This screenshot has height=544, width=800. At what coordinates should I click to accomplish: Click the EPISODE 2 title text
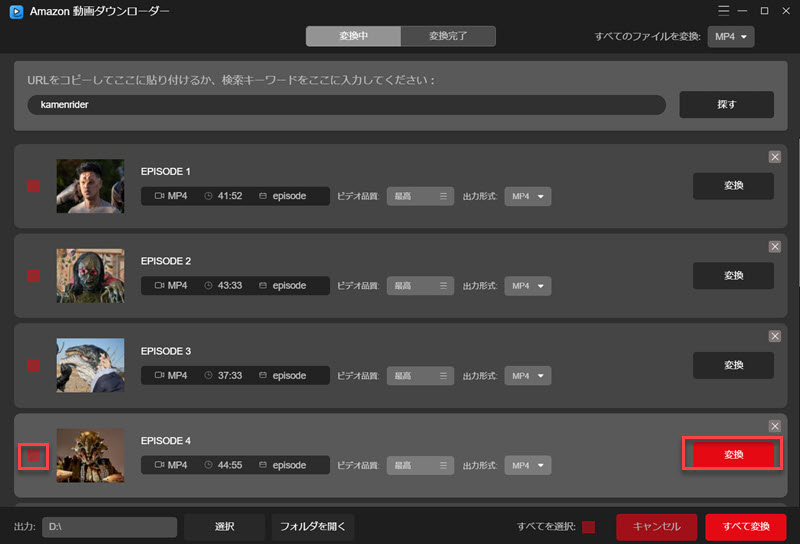click(166, 261)
